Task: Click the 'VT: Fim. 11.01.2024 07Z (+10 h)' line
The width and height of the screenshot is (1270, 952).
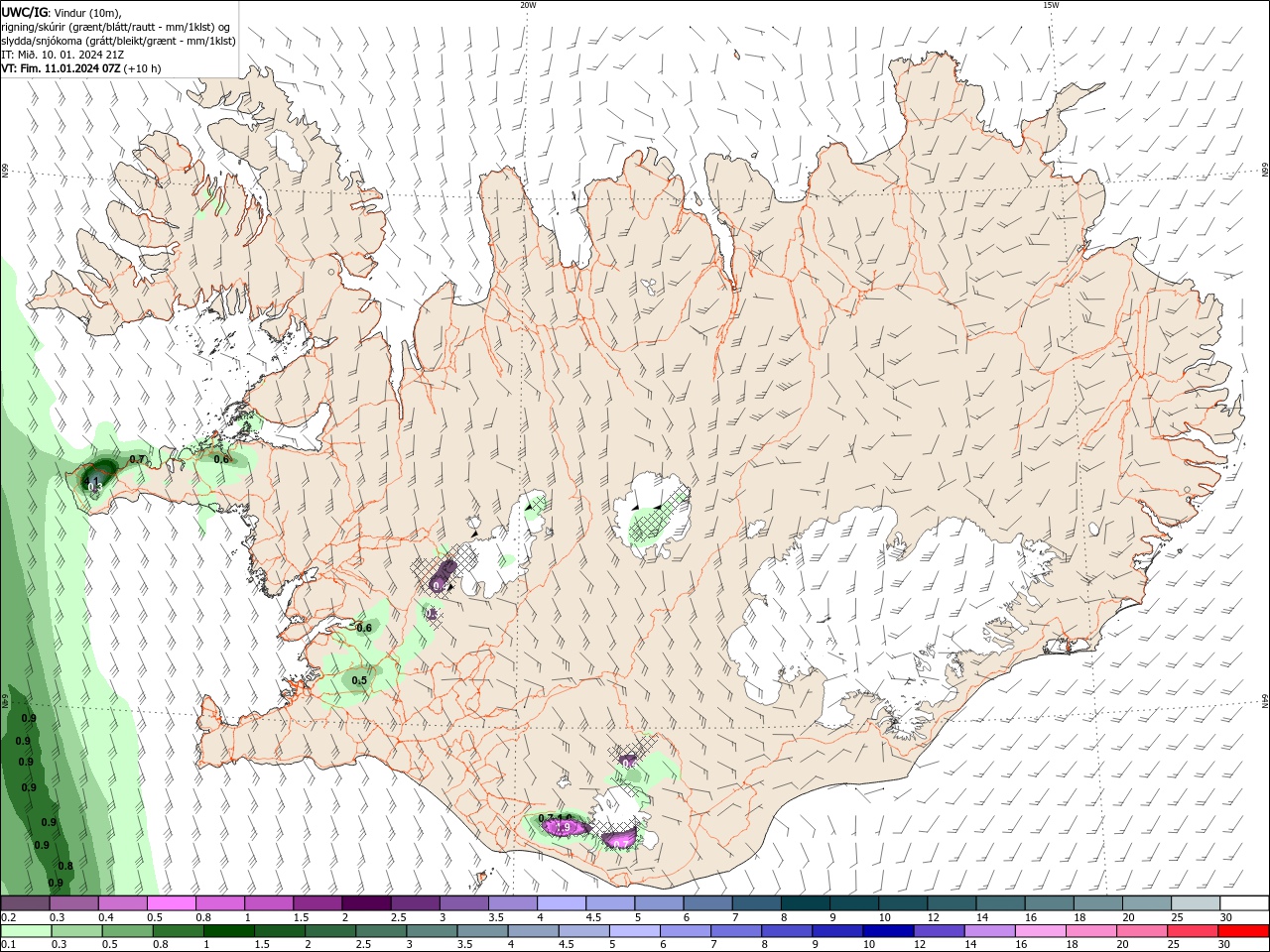Action: pos(81,68)
